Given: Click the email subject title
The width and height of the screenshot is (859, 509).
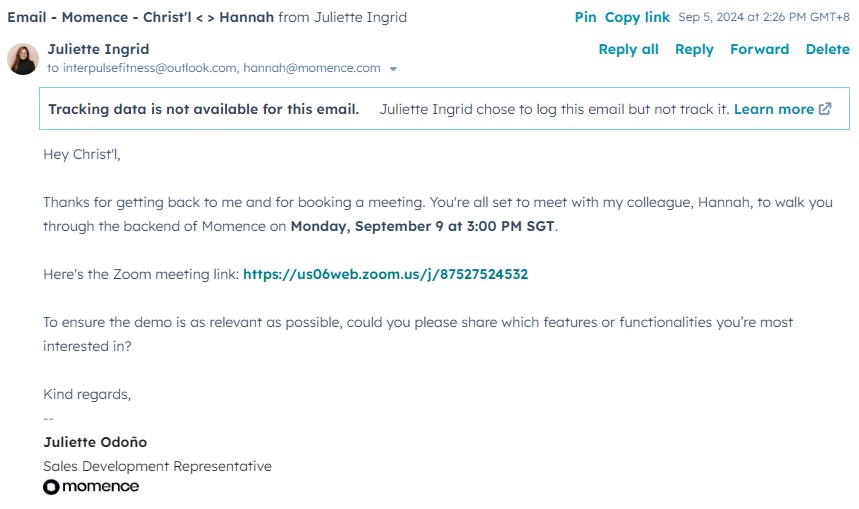Looking at the screenshot, I should tap(140, 17).
